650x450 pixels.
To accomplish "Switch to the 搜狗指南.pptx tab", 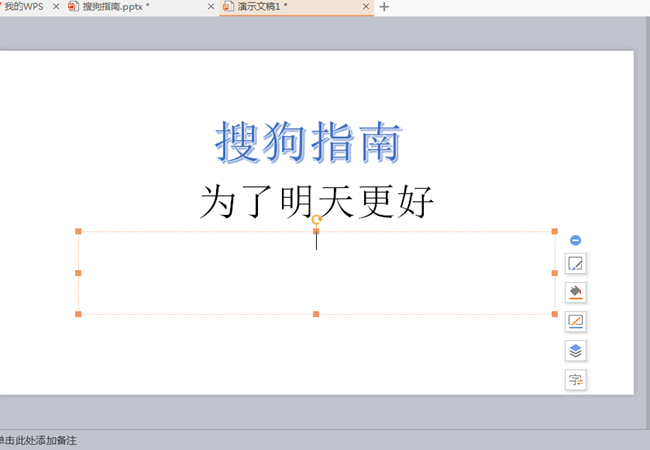I will point(141,7).
